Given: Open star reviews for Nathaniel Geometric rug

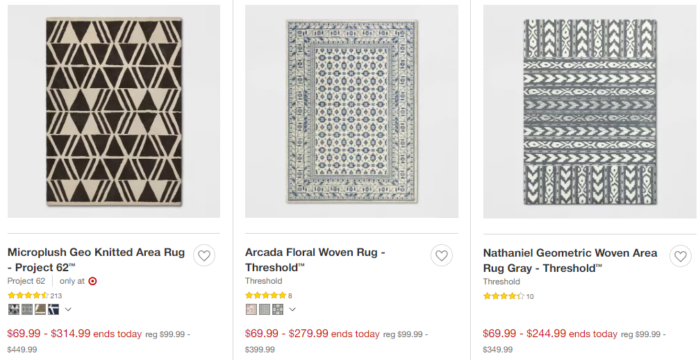Looking at the screenshot, I should (x=503, y=296).
